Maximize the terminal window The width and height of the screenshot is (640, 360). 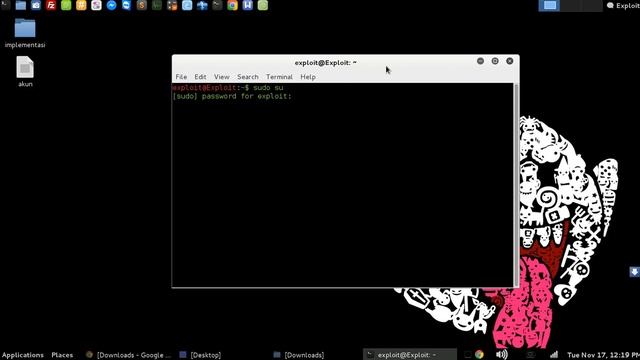[x=495, y=61]
